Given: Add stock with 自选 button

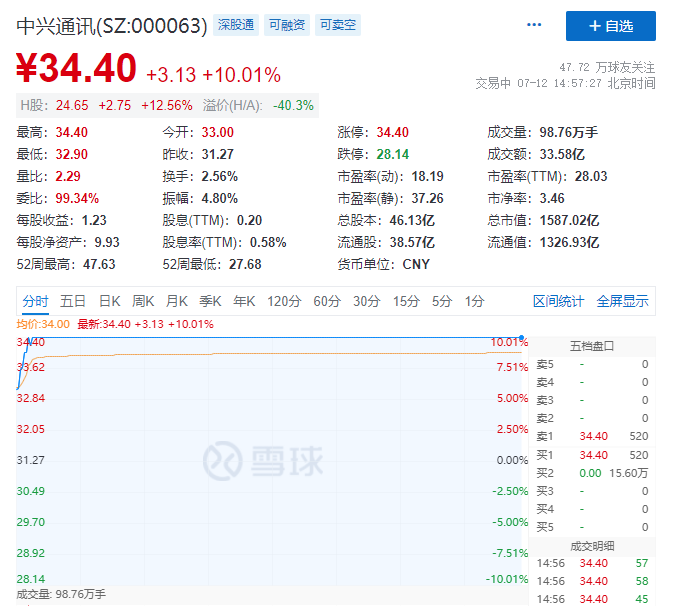Looking at the screenshot, I should click(610, 26).
